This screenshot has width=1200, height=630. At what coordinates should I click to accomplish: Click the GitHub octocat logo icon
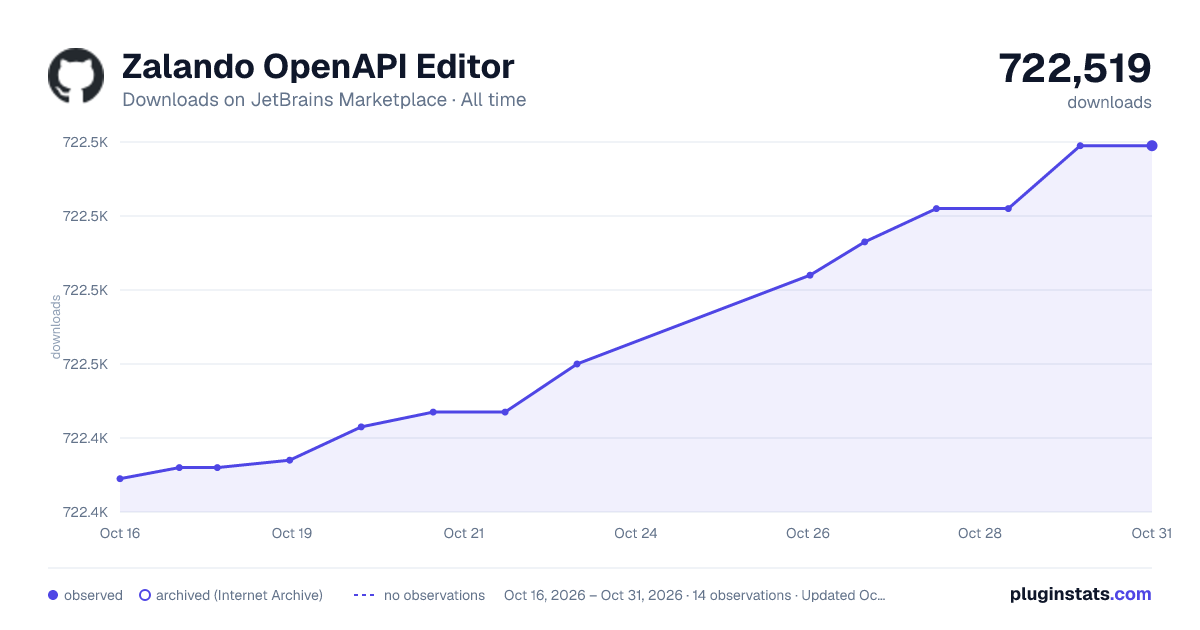tap(76, 76)
